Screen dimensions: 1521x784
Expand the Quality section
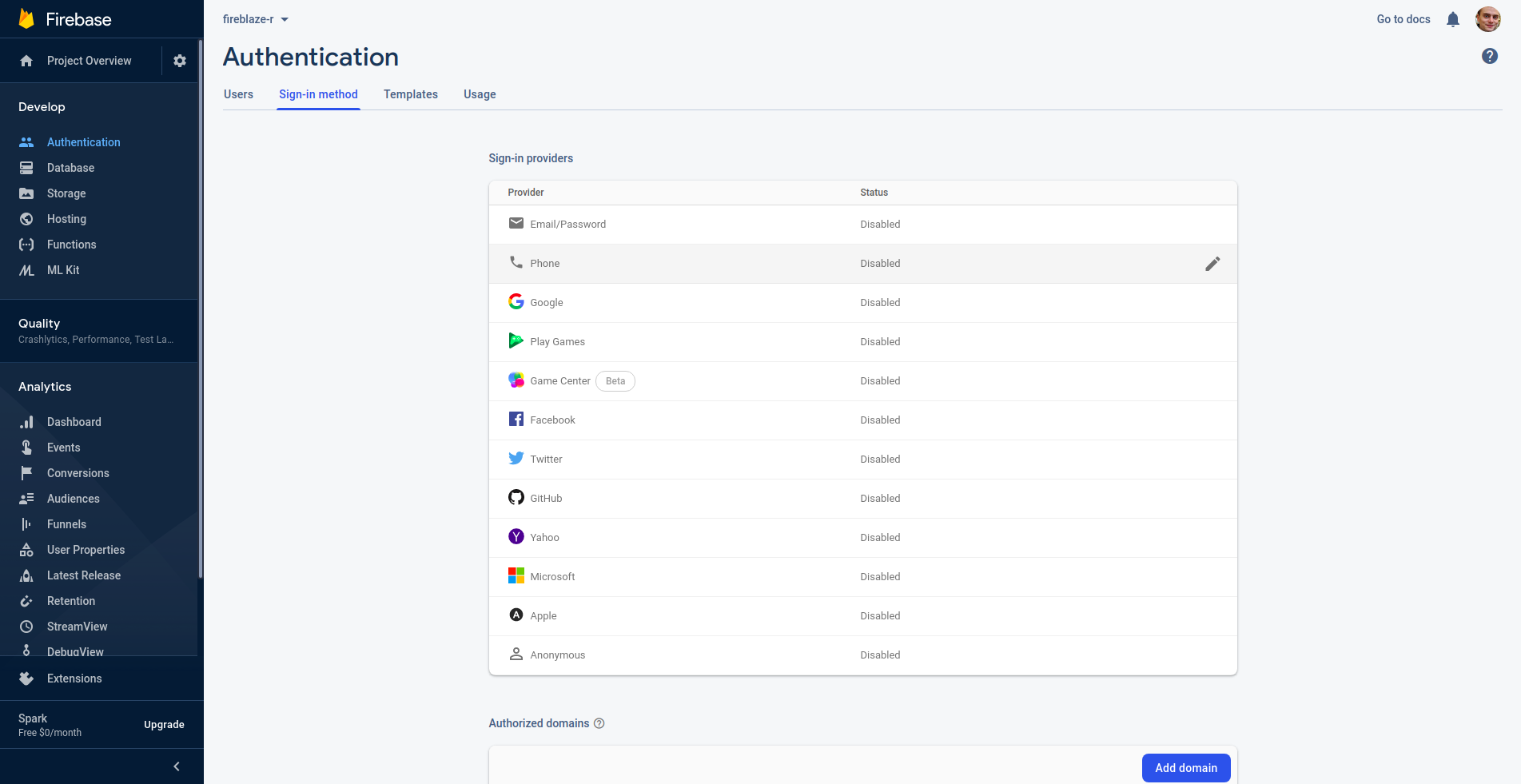coord(99,331)
